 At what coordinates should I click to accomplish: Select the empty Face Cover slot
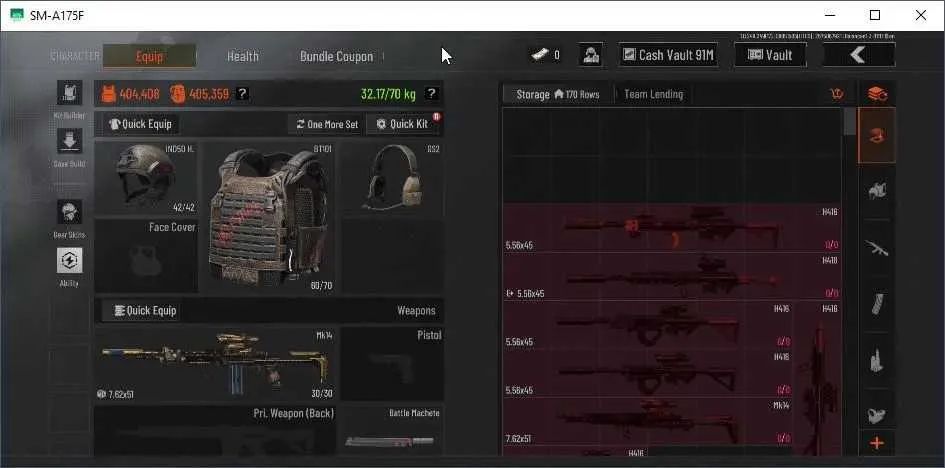tap(146, 255)
